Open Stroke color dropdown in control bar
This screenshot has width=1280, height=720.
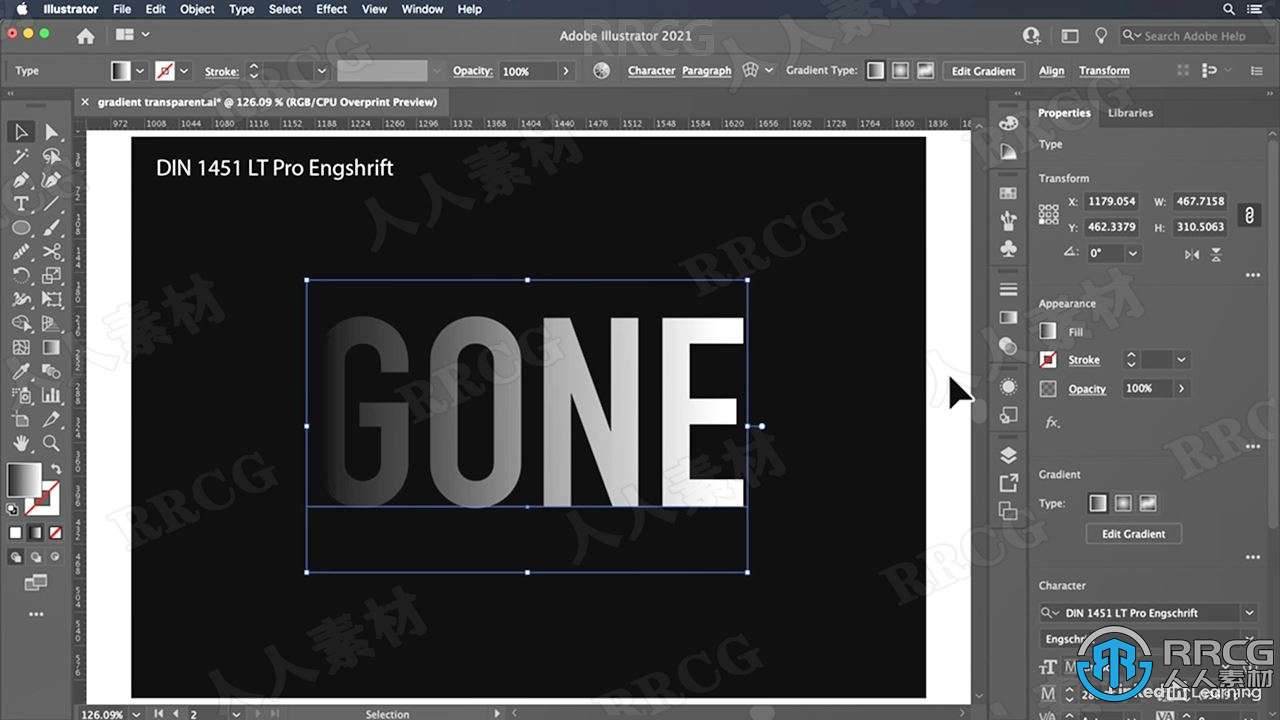point(184,71)
